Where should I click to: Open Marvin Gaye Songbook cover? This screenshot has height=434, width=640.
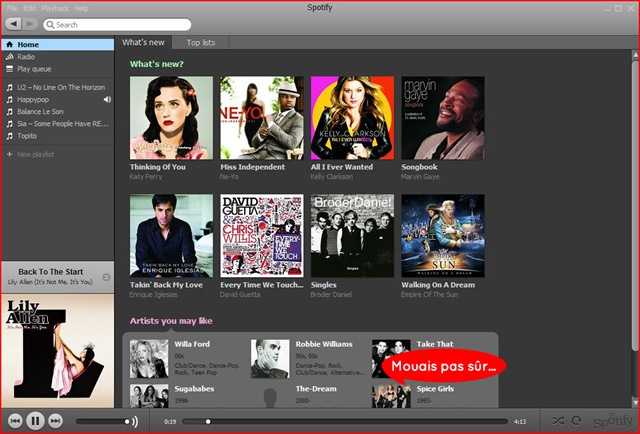pos(443,118)
